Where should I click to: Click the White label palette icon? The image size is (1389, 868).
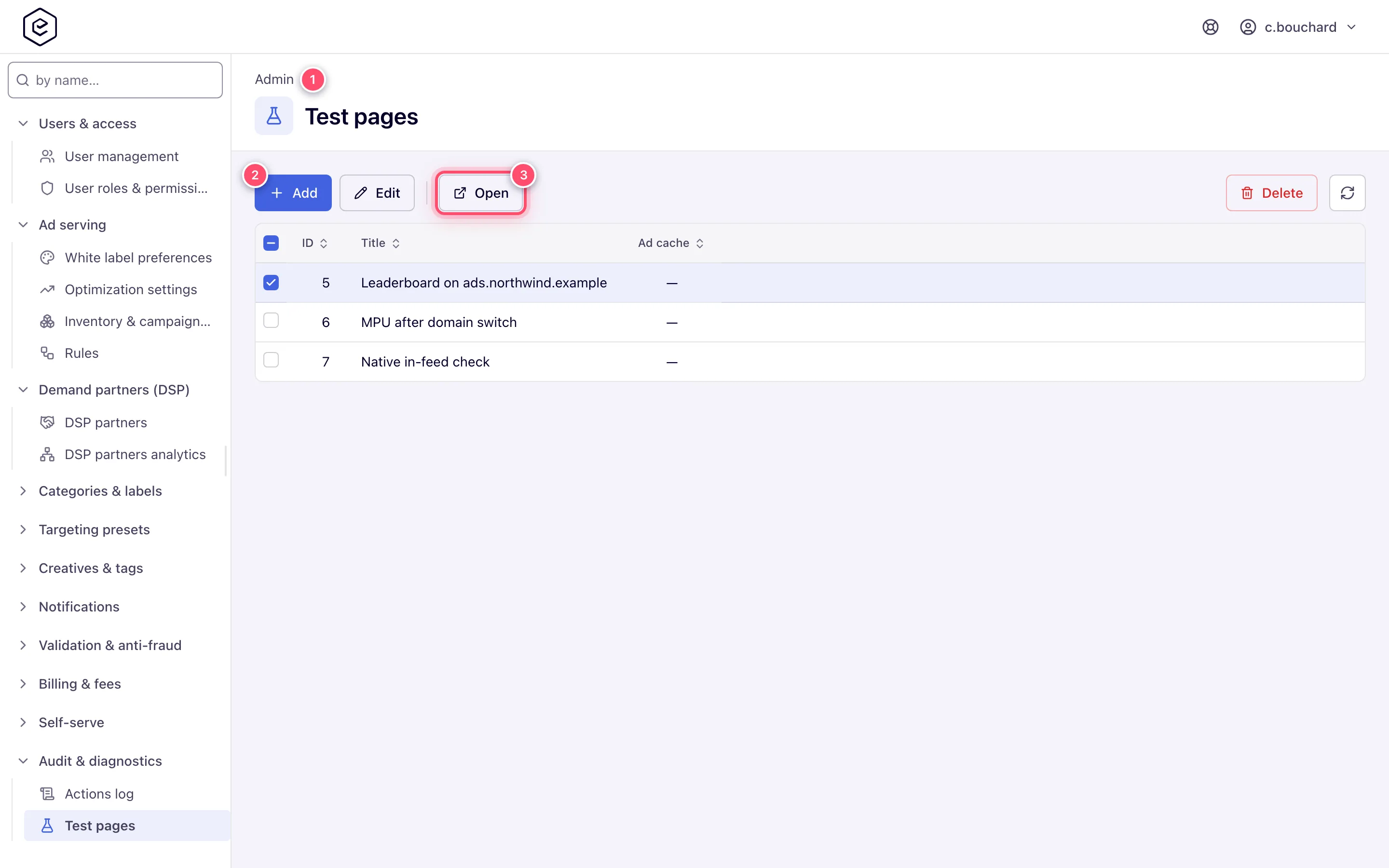click(47, 258)
